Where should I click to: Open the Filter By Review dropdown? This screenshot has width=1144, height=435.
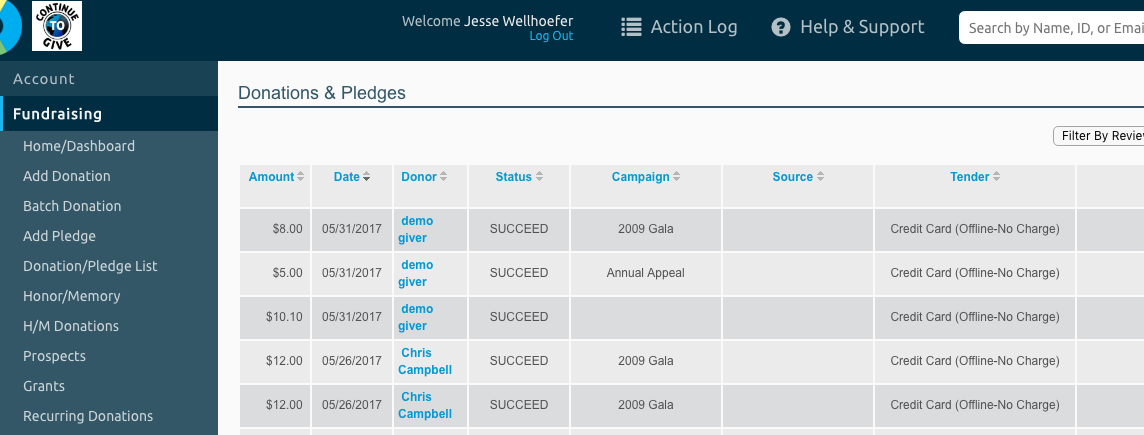point(1099,136)
